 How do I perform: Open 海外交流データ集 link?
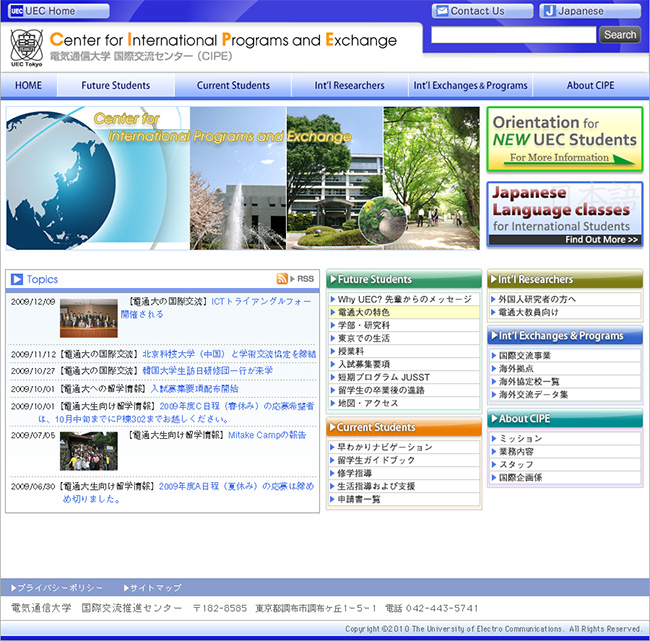click(565, 394)
